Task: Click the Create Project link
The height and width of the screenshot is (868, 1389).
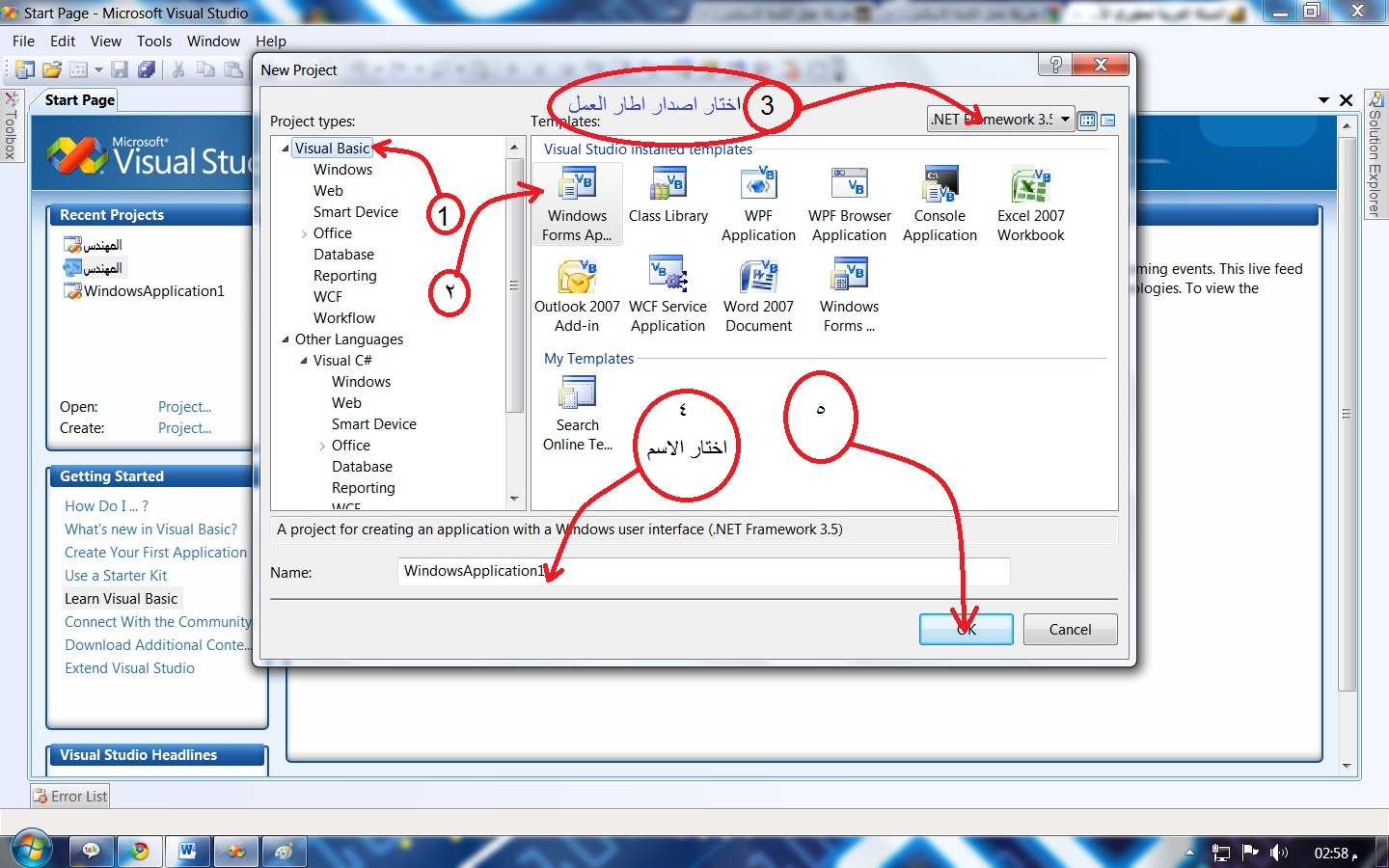Action: [x=184, y=428]
